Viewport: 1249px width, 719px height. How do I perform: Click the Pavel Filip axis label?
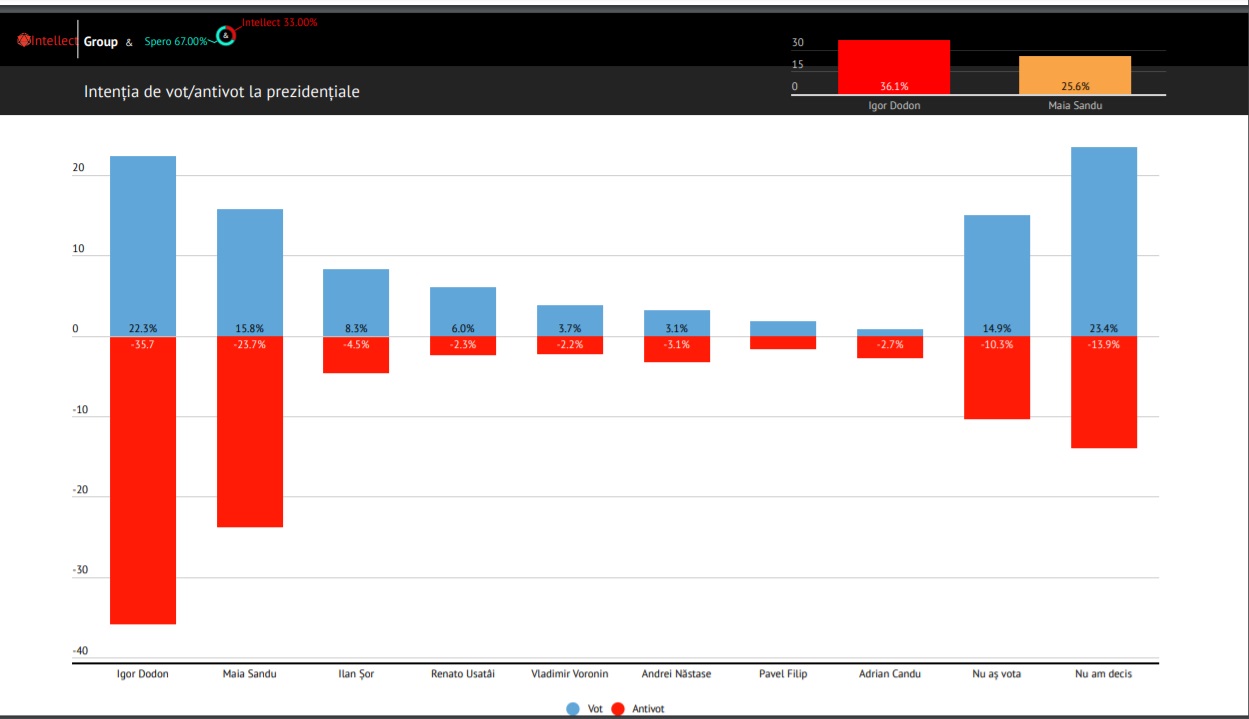(783, 674)
